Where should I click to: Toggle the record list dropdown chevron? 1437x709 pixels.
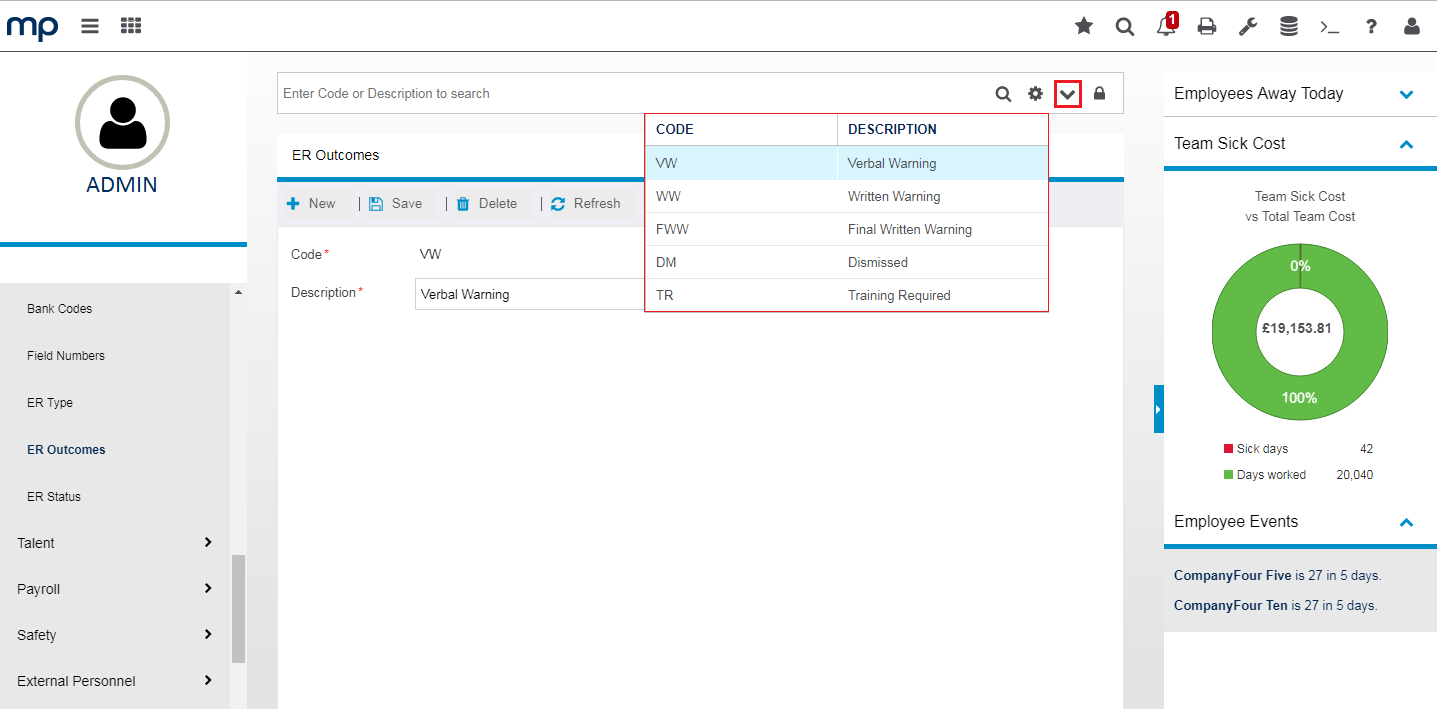[1068, 94]
